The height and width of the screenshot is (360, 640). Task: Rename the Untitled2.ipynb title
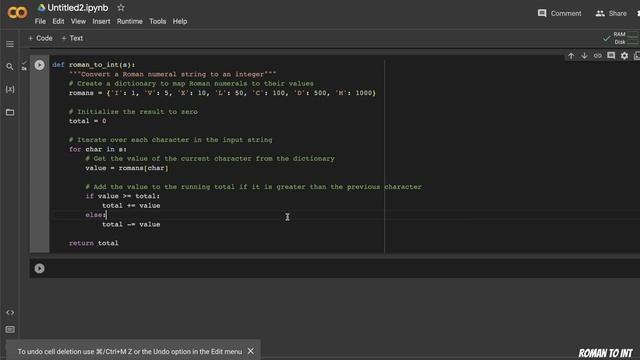78,8
